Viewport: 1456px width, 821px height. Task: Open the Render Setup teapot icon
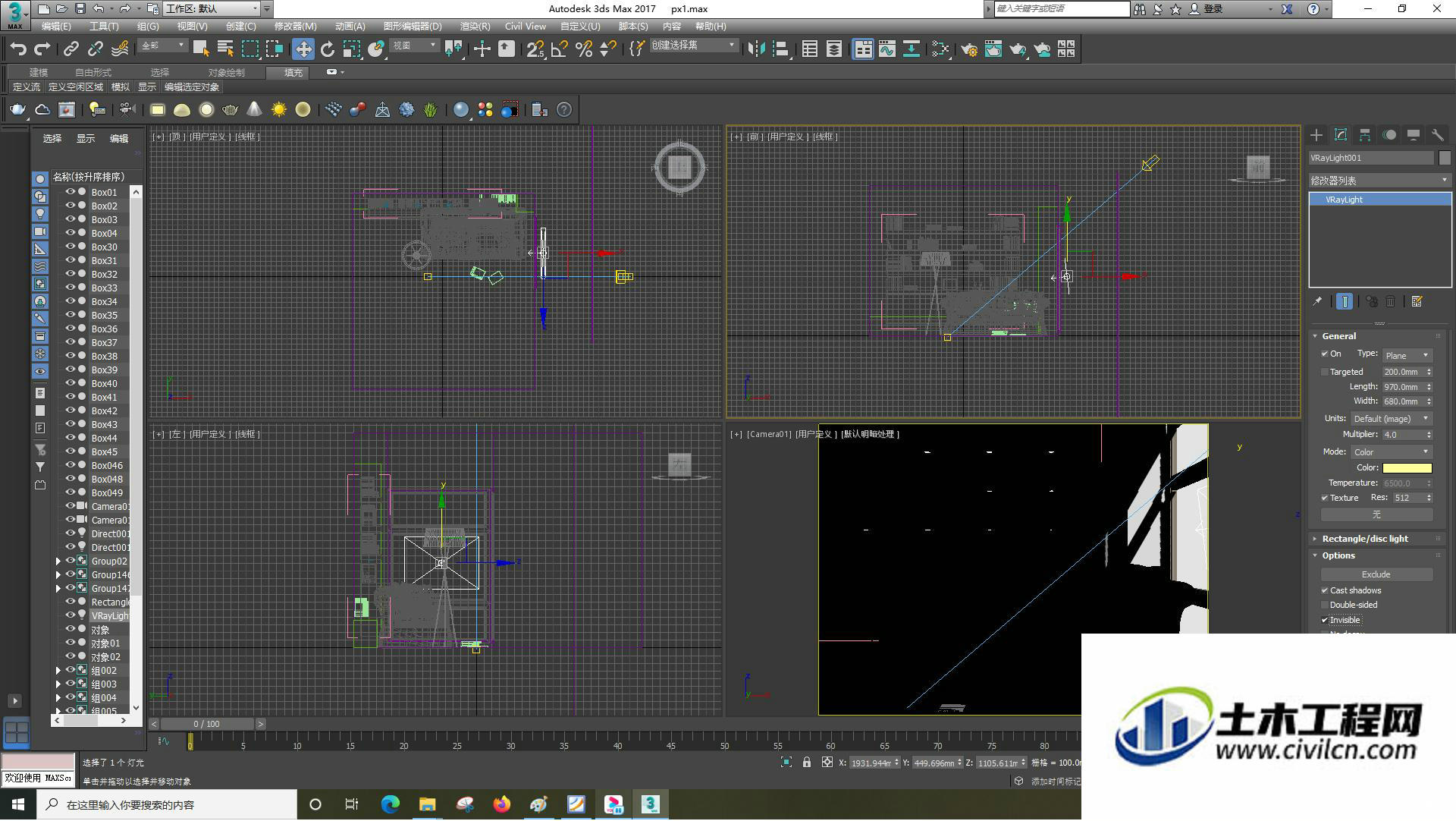[969, 49]
